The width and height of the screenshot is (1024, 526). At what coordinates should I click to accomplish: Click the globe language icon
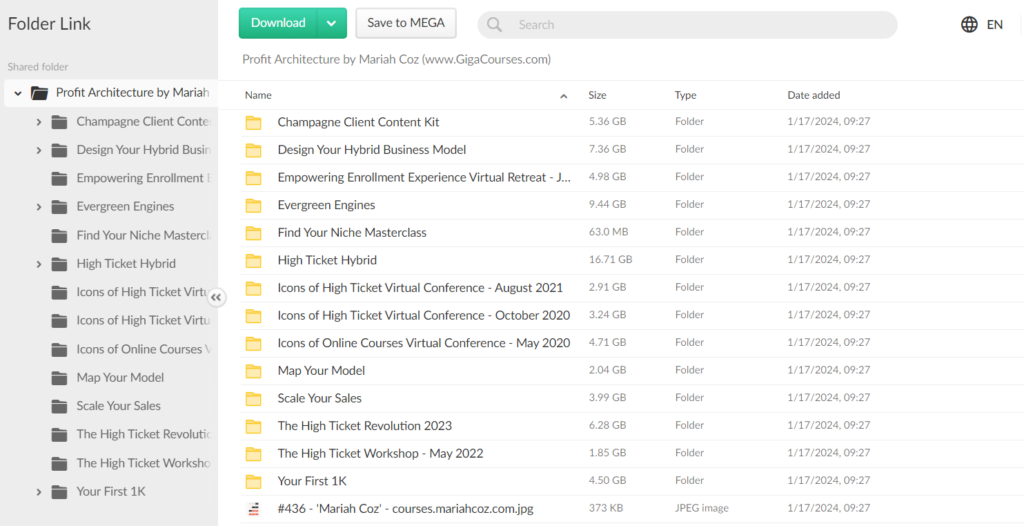pyautogui.click(x=969, y=25)
